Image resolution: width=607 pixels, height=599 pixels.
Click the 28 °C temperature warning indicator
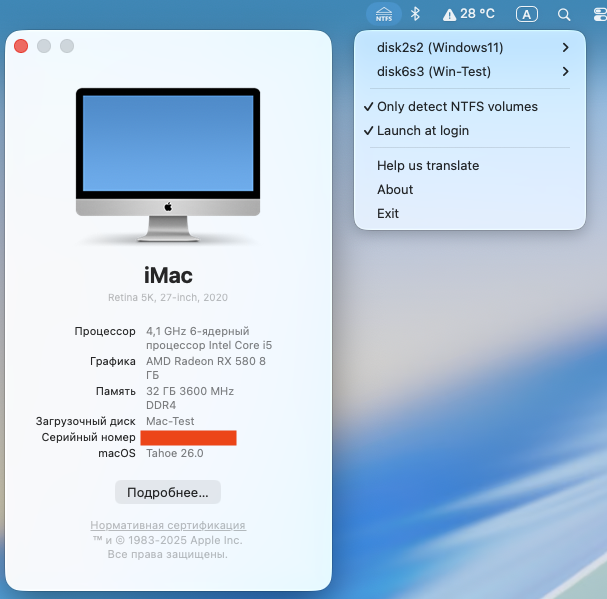coord(468,14)
